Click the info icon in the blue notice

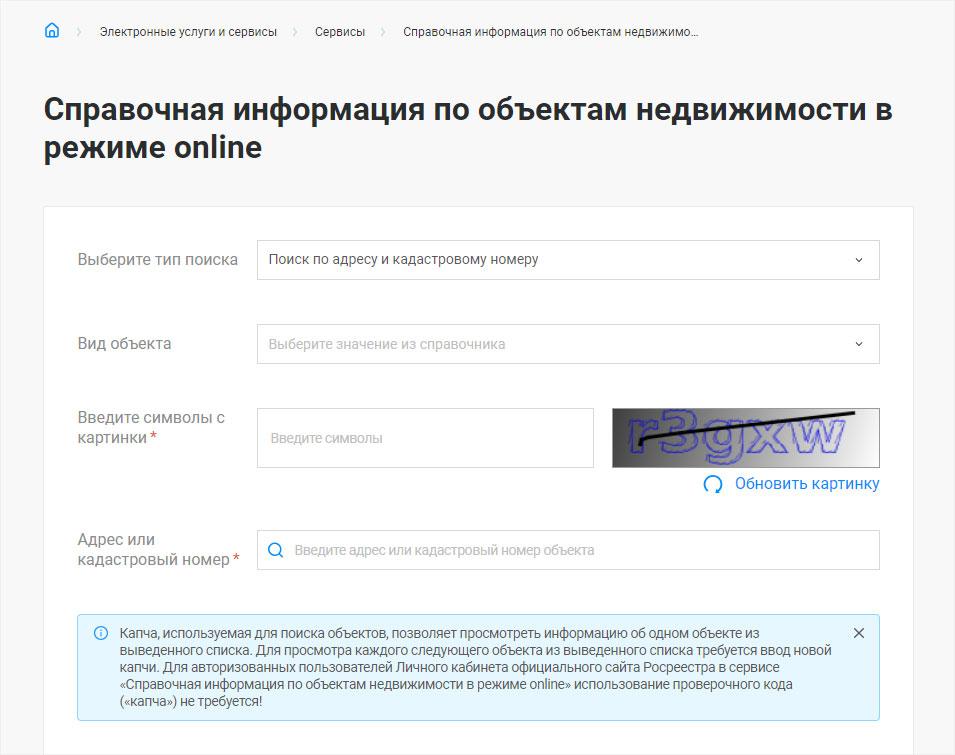[100, 633]
